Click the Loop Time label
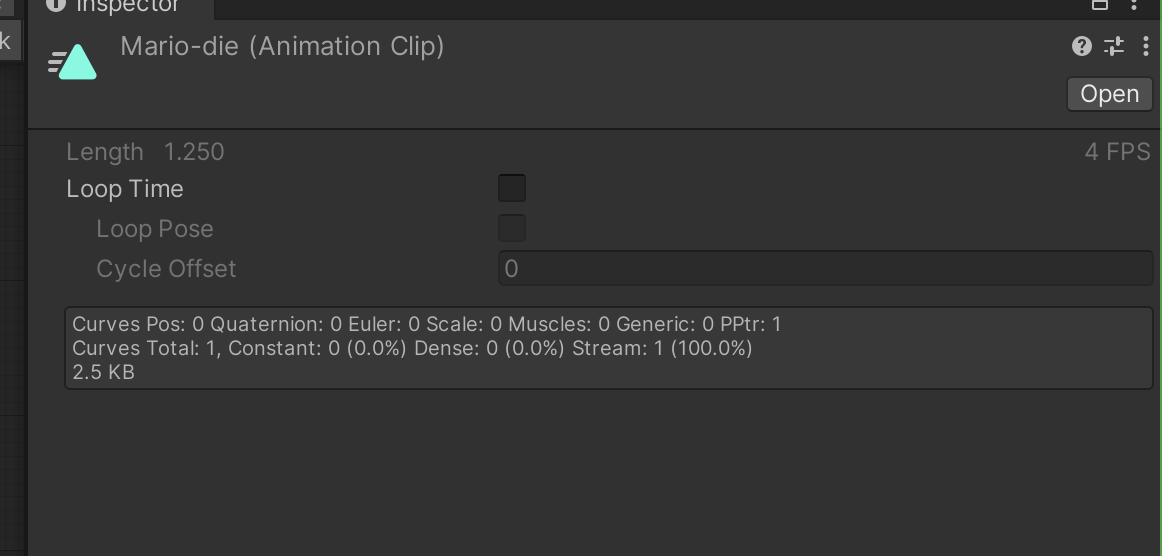The image size is (1162, 556). click(125, 189)
